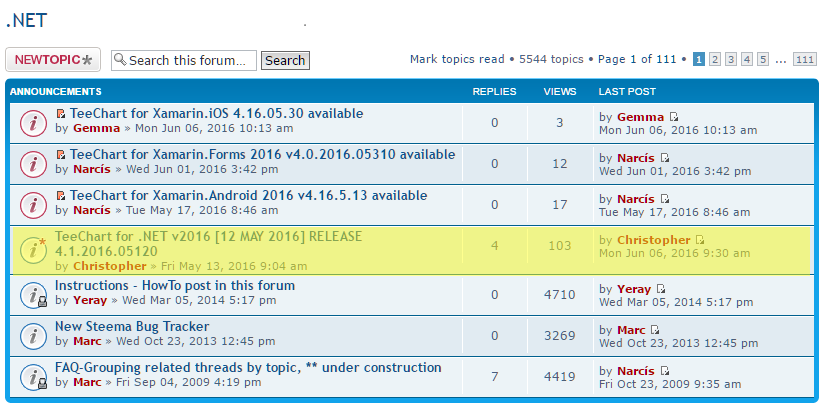Create a new topic with NEWTOPIC button
Viewport: 829px width, 405px height.
[53, 60]
